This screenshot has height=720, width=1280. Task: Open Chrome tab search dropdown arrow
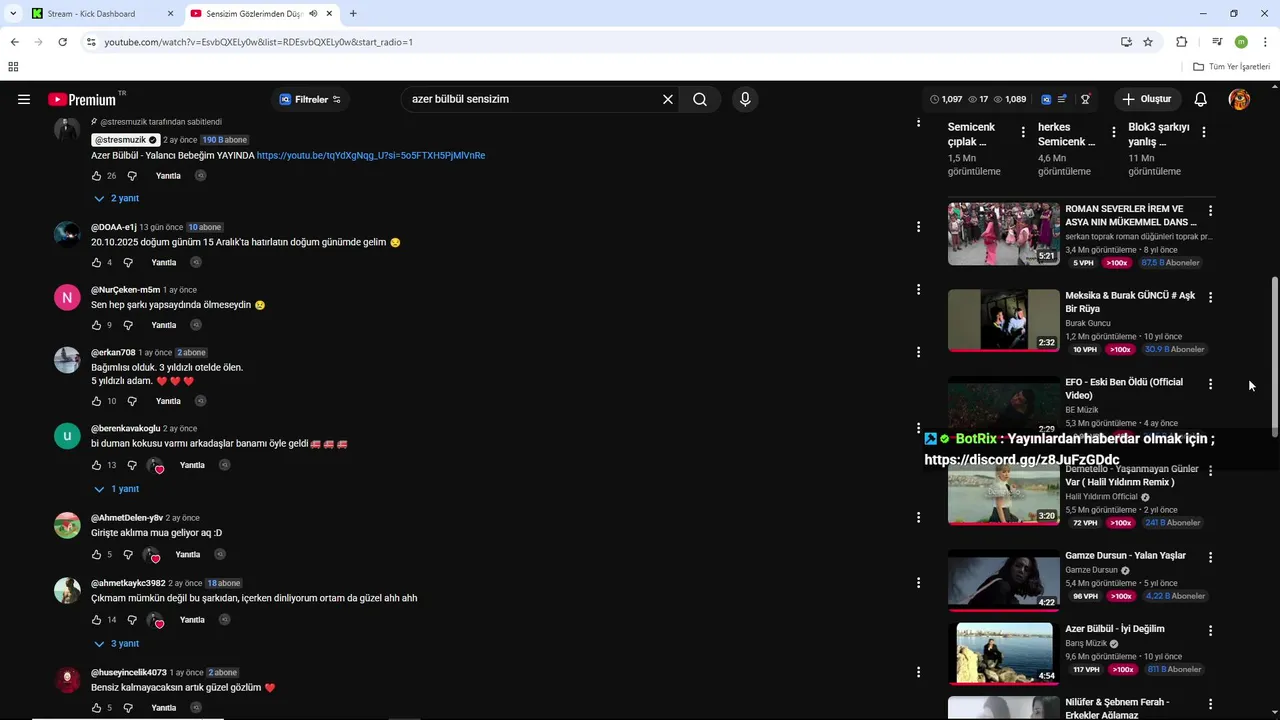coord(13,14)
